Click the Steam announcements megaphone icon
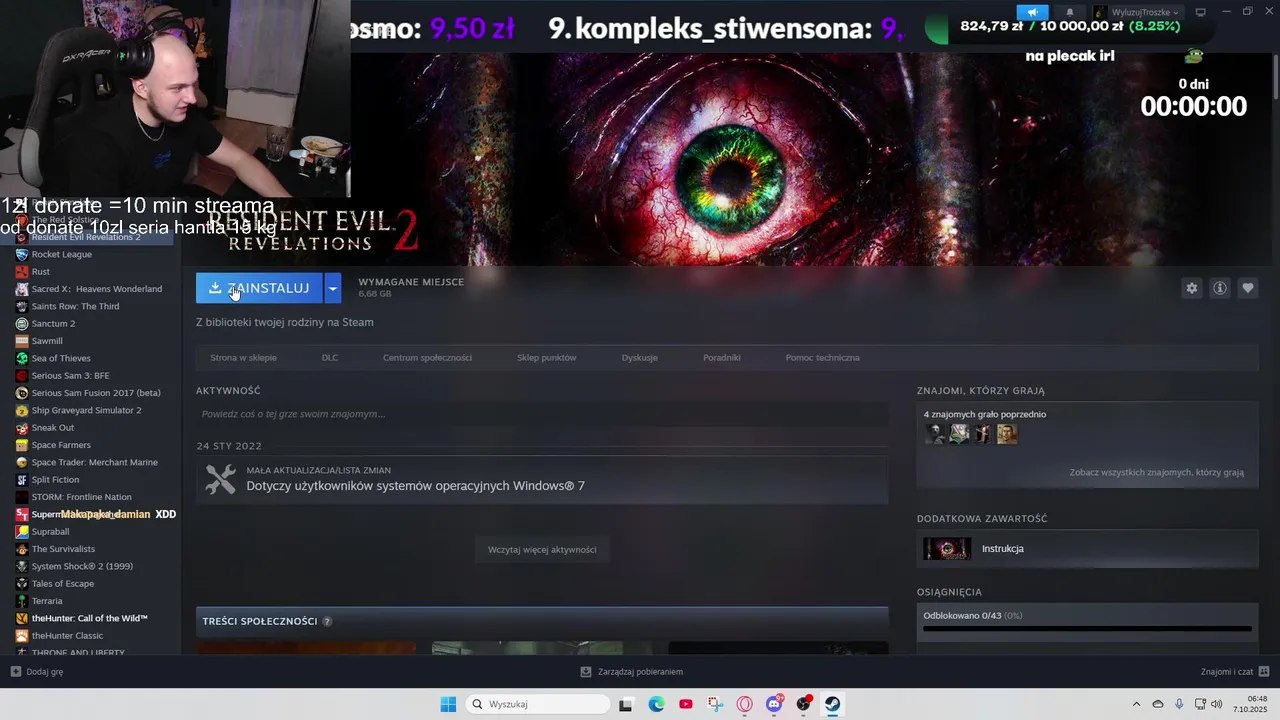Viewport: 1280px width, 720px height. tap(1032, 12)
